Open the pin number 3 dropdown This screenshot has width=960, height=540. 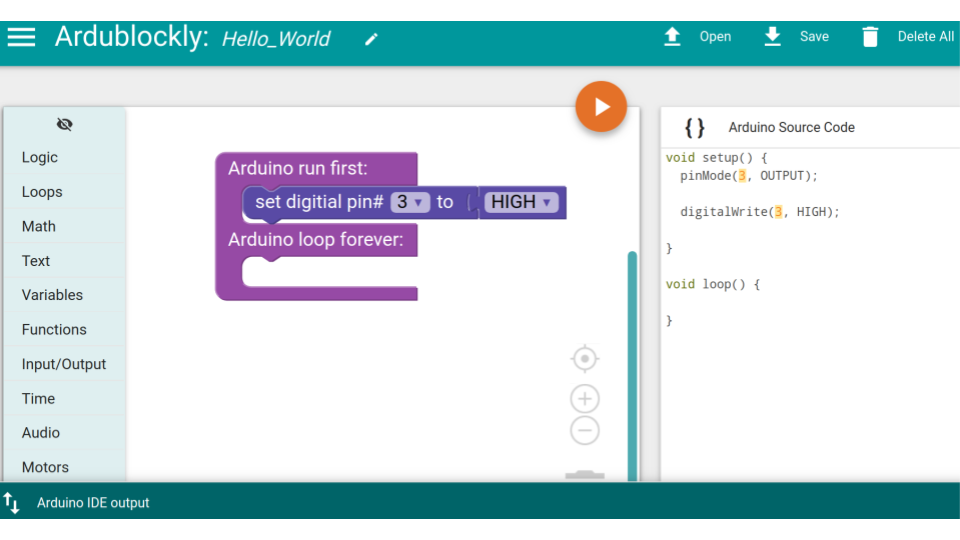410,202
